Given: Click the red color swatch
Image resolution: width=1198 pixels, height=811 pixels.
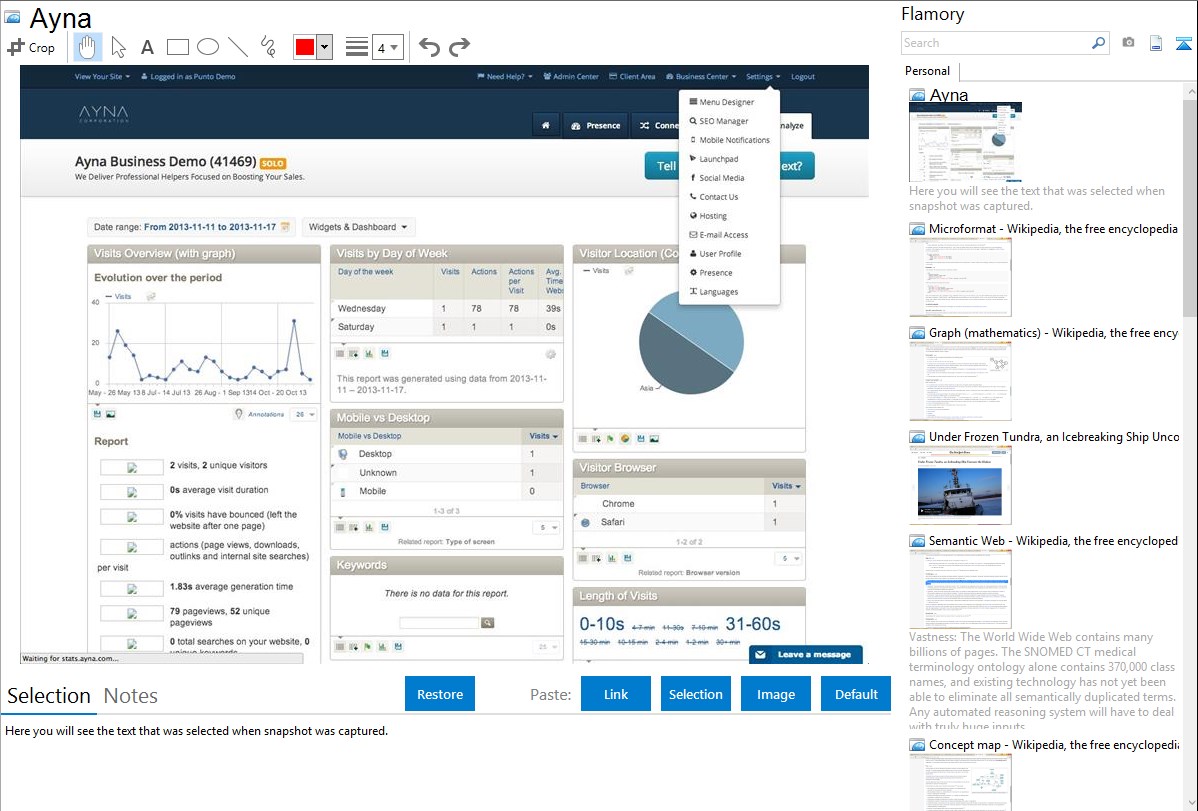Looking at the screenshot, I should point(304,47).
